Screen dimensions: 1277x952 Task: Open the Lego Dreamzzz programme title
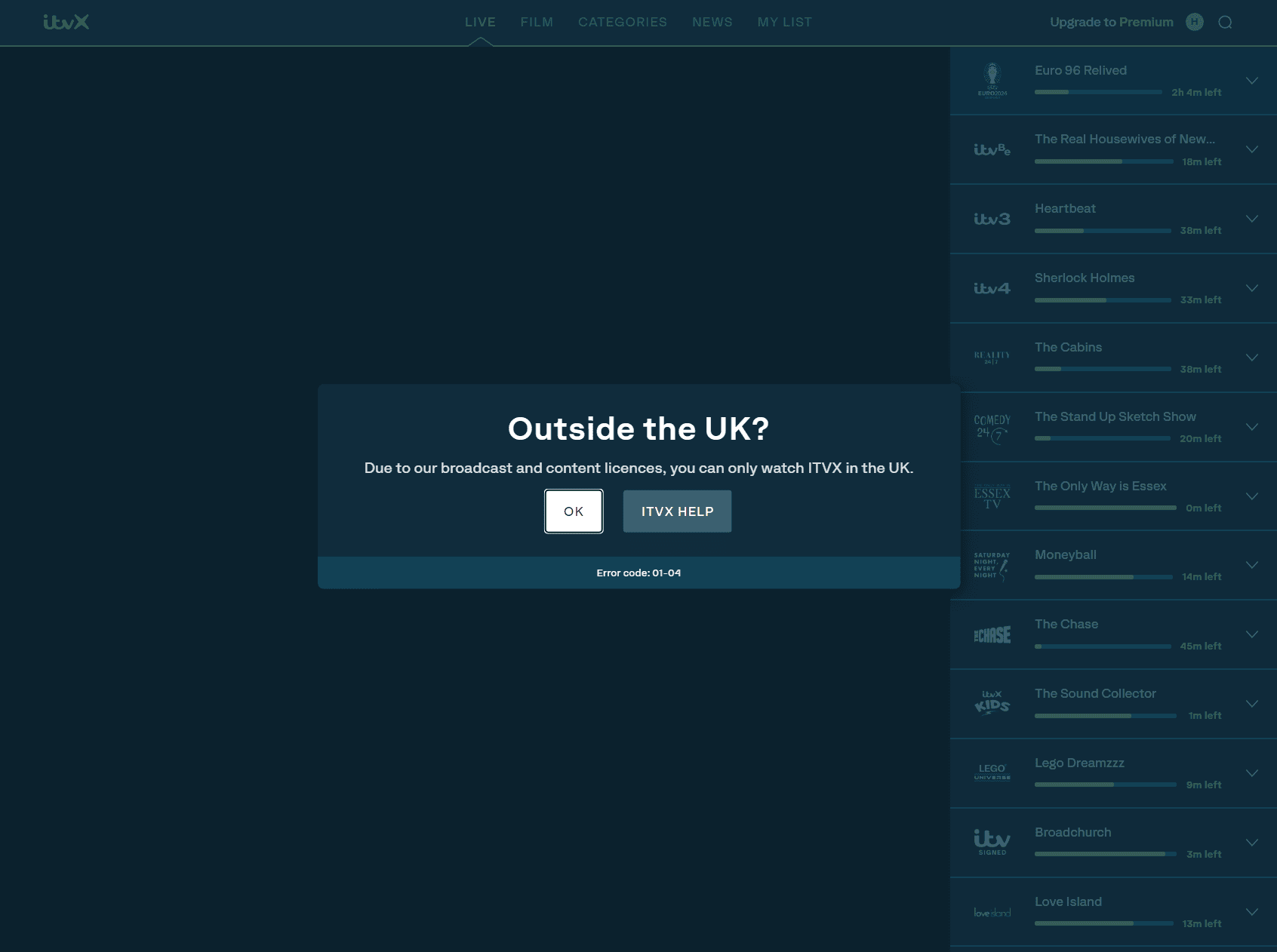coord(1079,763)
